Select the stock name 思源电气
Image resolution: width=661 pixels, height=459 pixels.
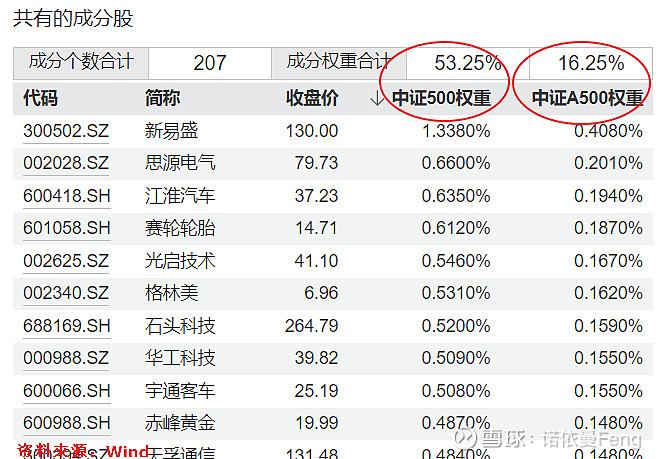pyautogui.click(x=180, y=163)
